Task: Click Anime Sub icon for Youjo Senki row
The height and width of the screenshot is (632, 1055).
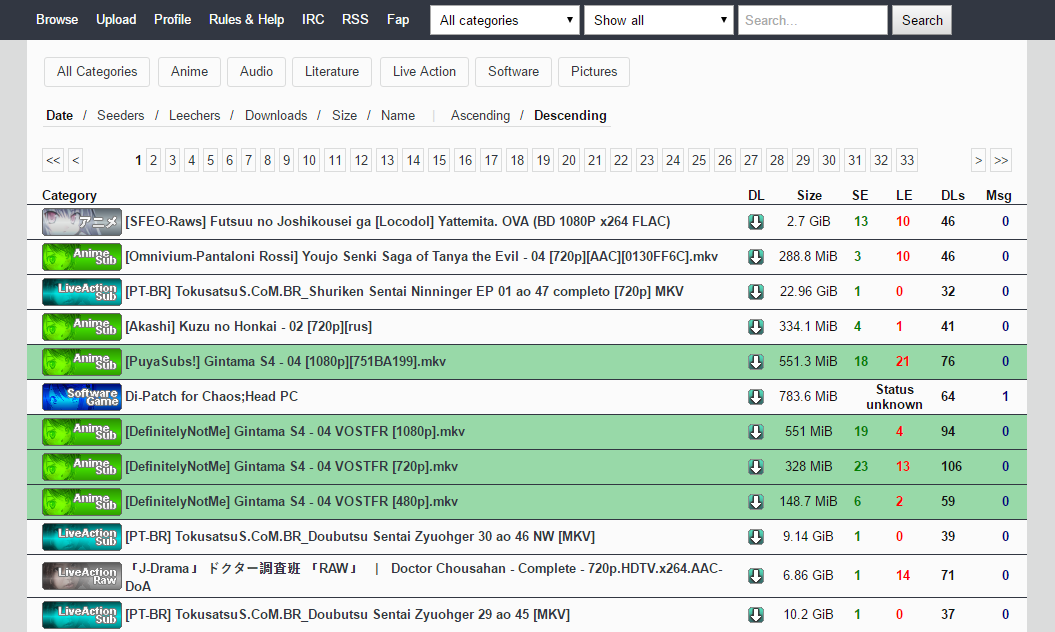Action: 82,257
